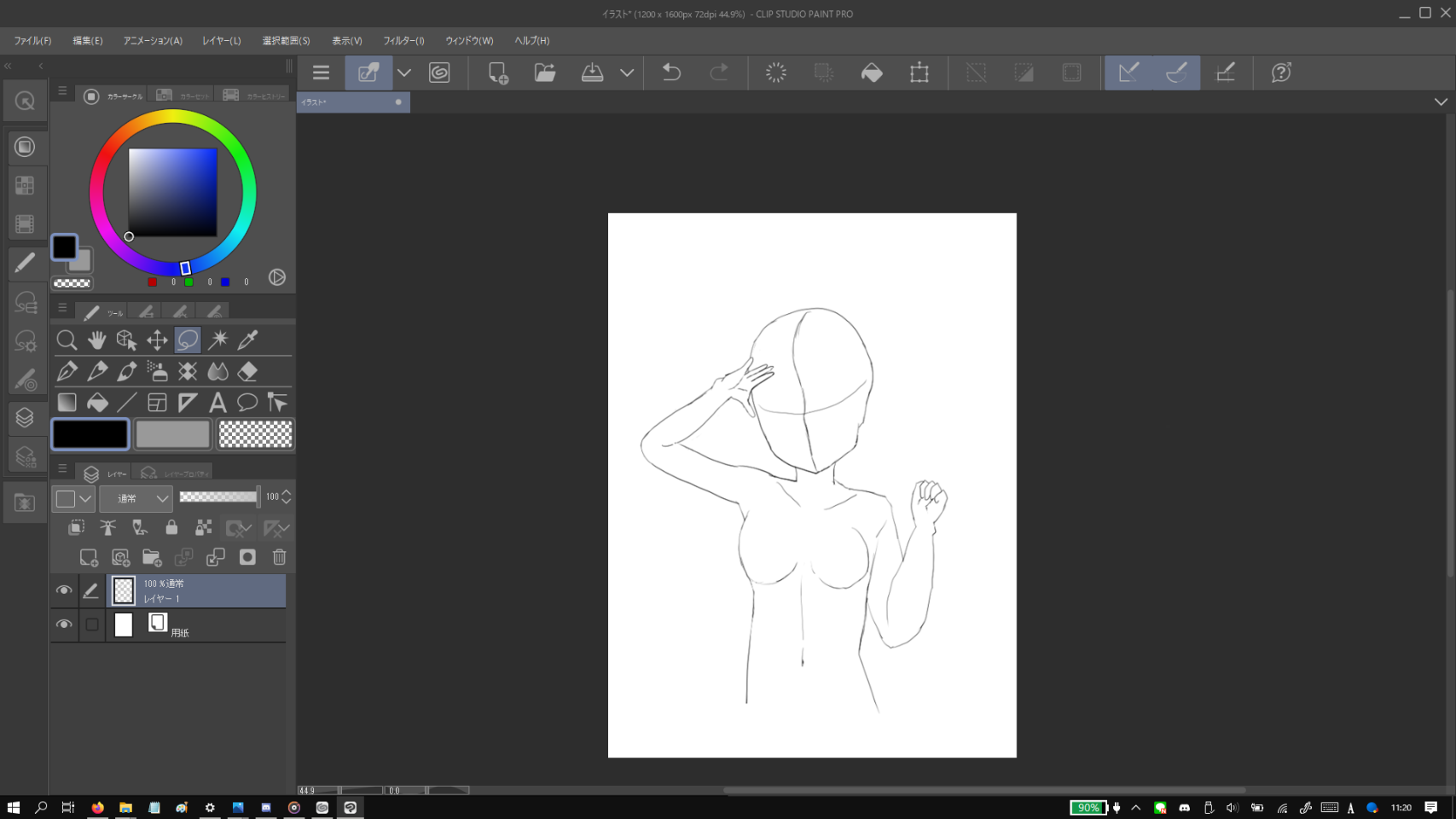The image size is (1456, 819).
Task: Open the dropdown arrow beside the save icon
Action: click(x=627, y=73)
